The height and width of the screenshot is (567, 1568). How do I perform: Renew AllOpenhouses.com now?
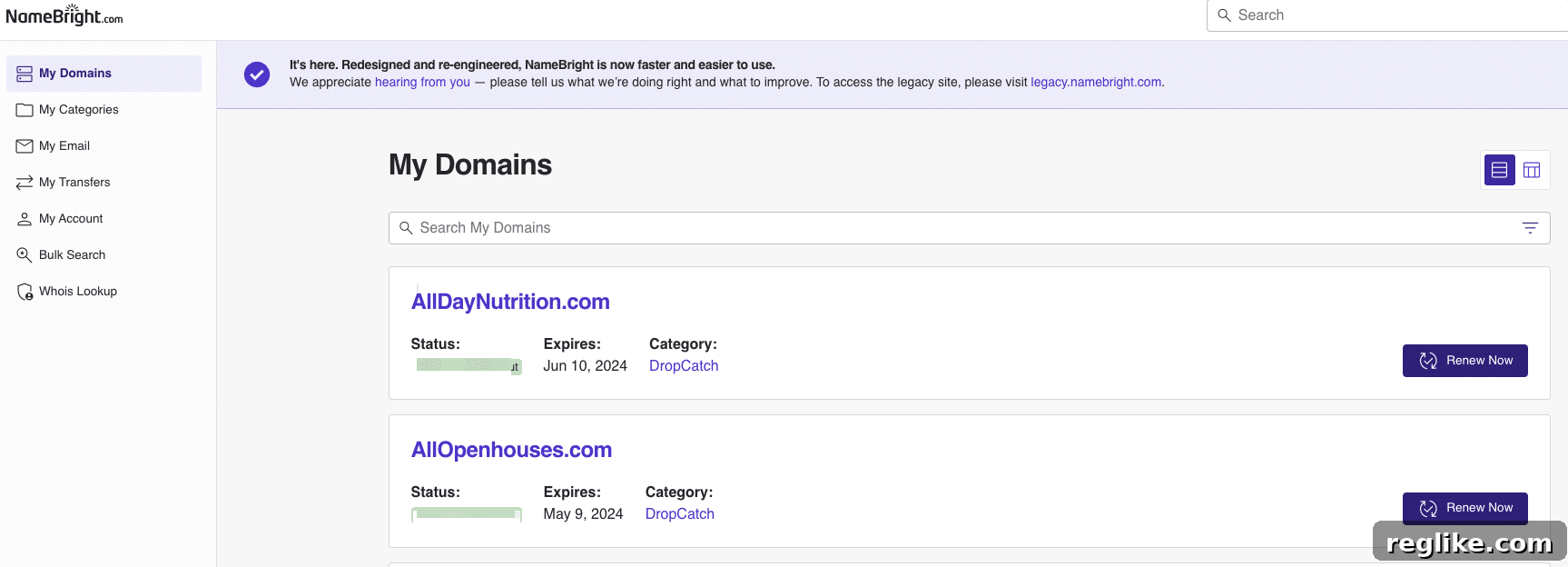[1464, 508]
